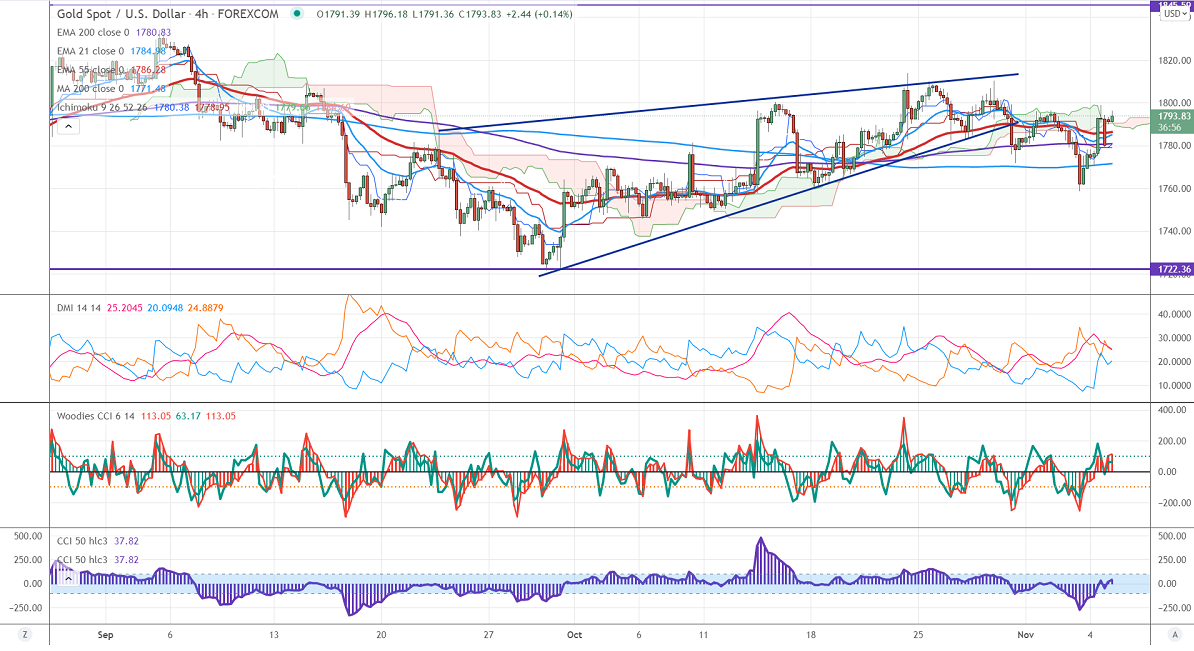Click the H1796.18 high price value
The width and height of the screenshot is (1194, 651).
(388, 14)
